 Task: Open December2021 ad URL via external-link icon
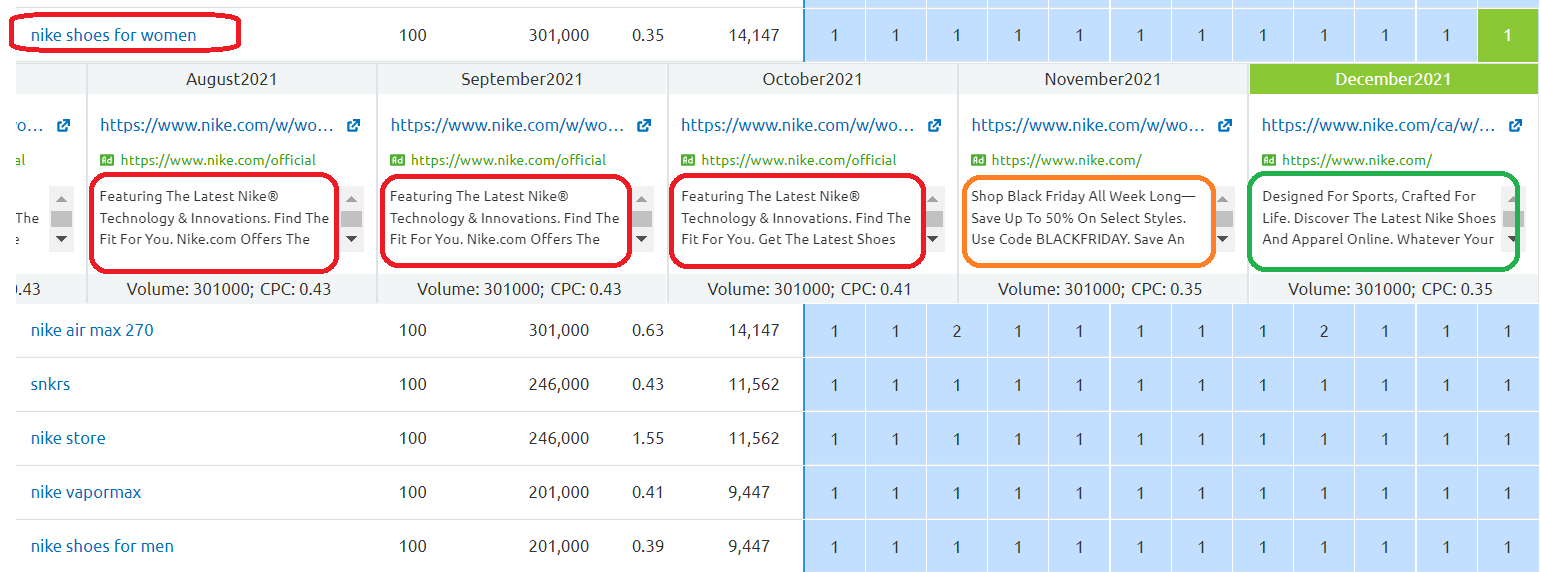click(1515, 126)
